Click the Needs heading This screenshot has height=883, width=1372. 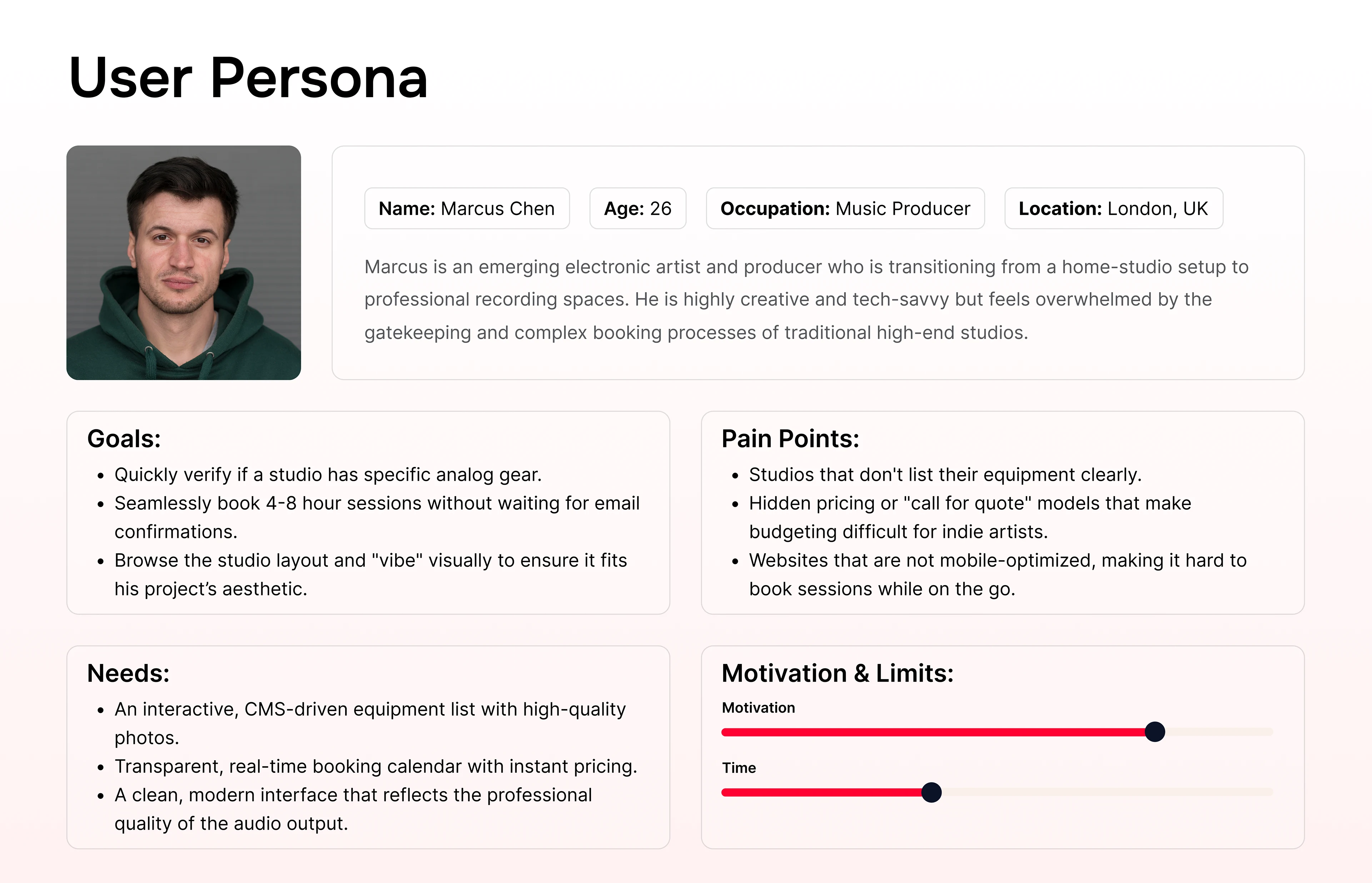(128, 673)
